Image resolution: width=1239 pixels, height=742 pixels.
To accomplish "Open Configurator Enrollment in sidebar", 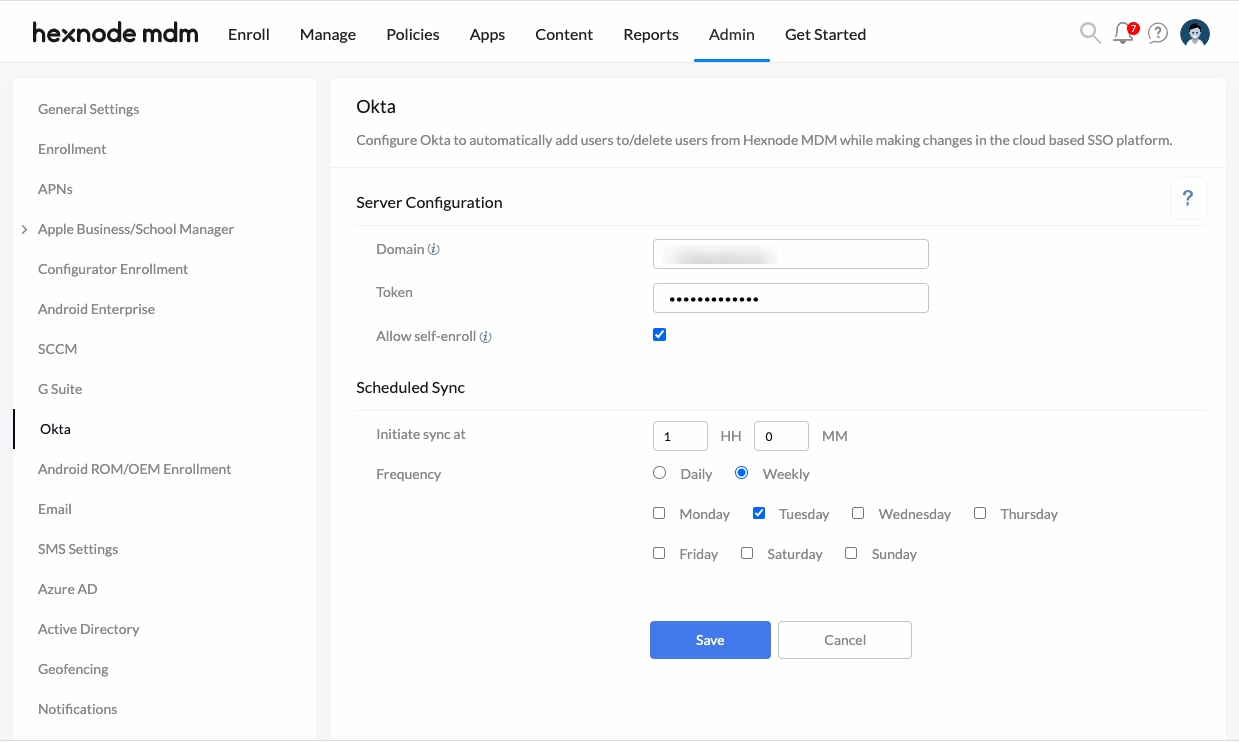I will pos(113,269).
